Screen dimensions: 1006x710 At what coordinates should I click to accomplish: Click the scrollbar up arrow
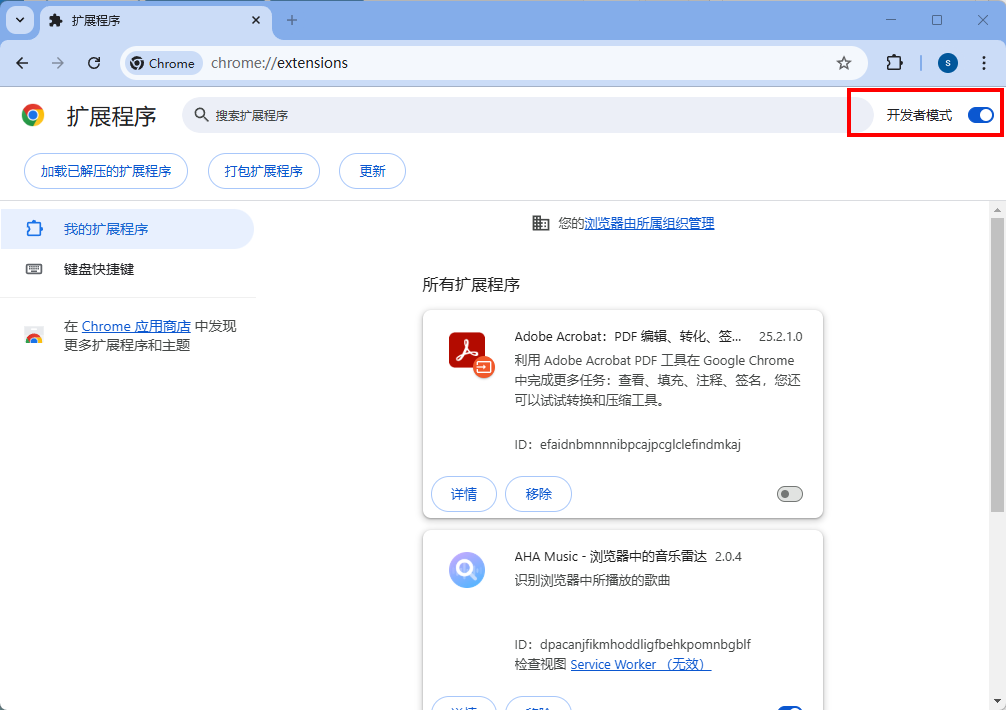(x=997, y=210)
